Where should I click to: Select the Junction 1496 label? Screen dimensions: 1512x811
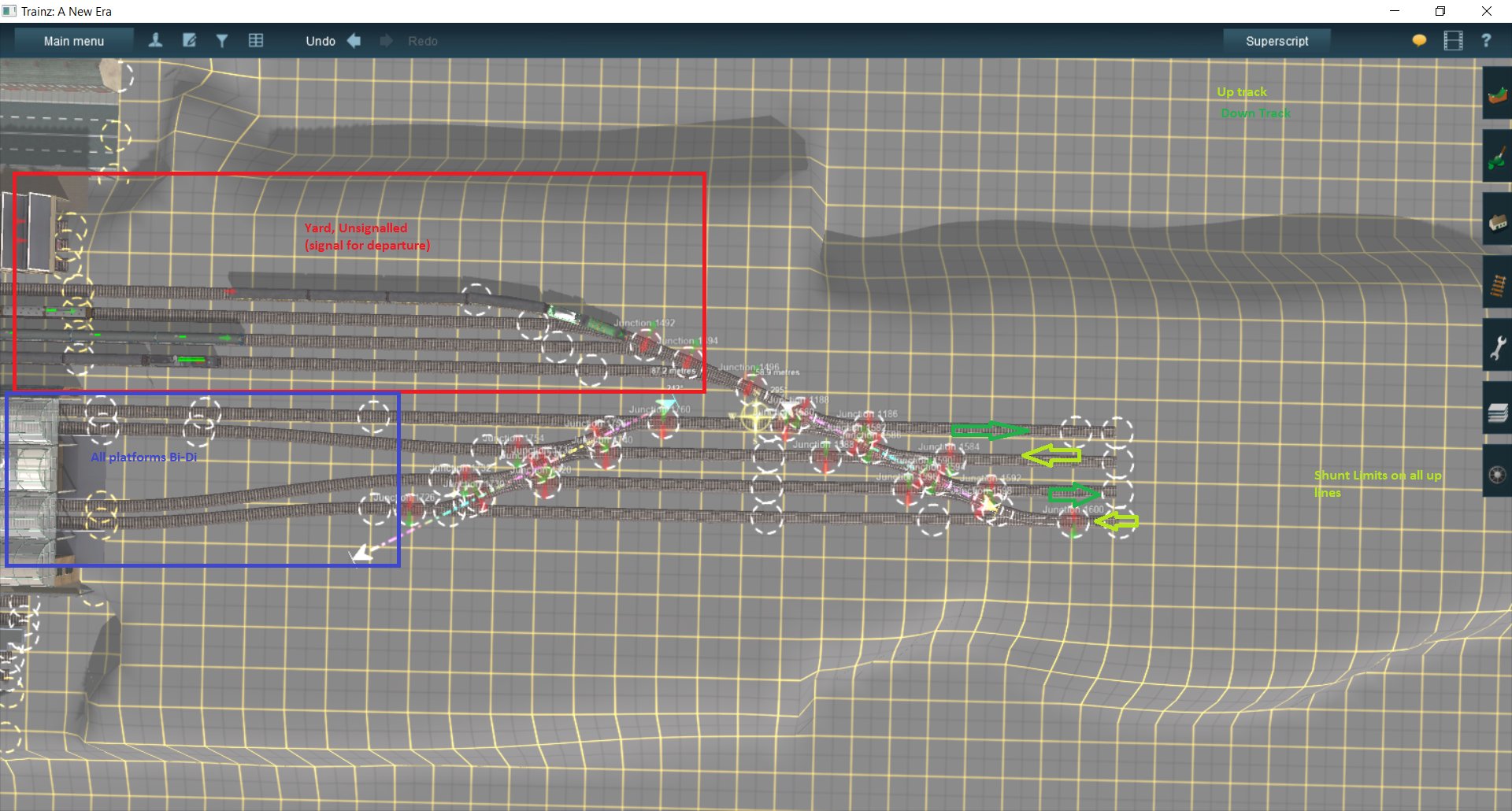pos(748,367)
